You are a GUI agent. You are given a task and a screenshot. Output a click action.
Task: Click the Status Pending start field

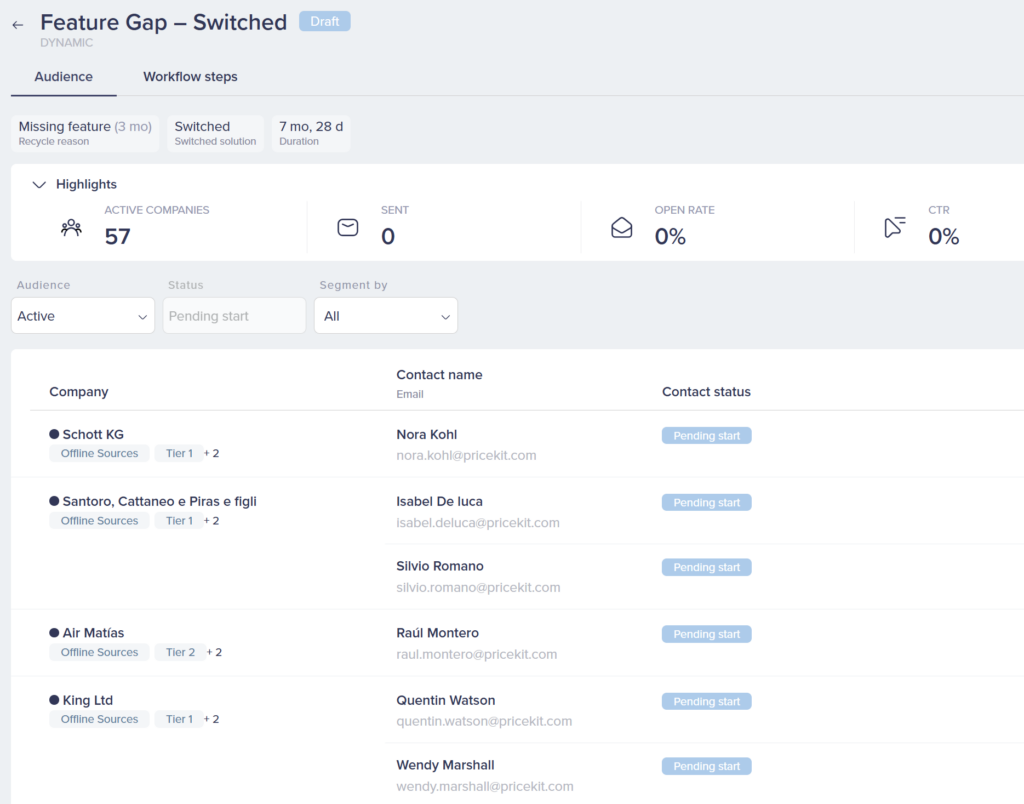(x=234, y=316)
